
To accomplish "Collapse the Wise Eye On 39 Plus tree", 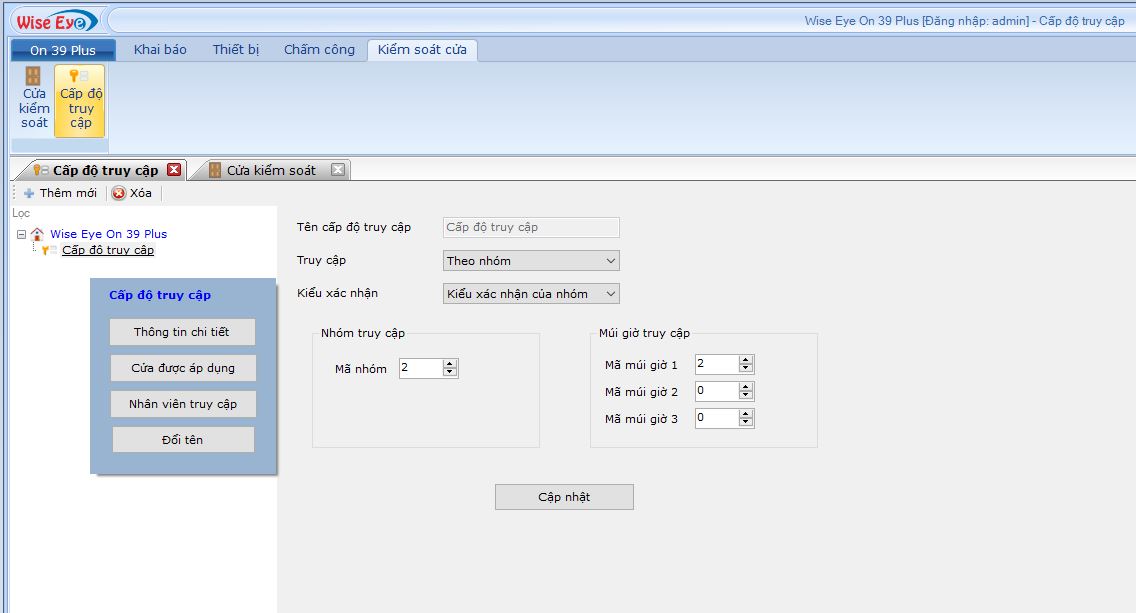I will 21,234.
